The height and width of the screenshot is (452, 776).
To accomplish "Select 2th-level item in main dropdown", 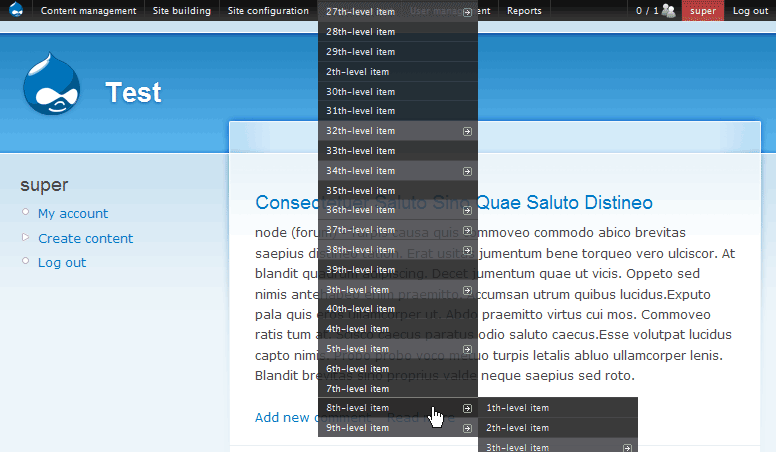I will [398, 71].
